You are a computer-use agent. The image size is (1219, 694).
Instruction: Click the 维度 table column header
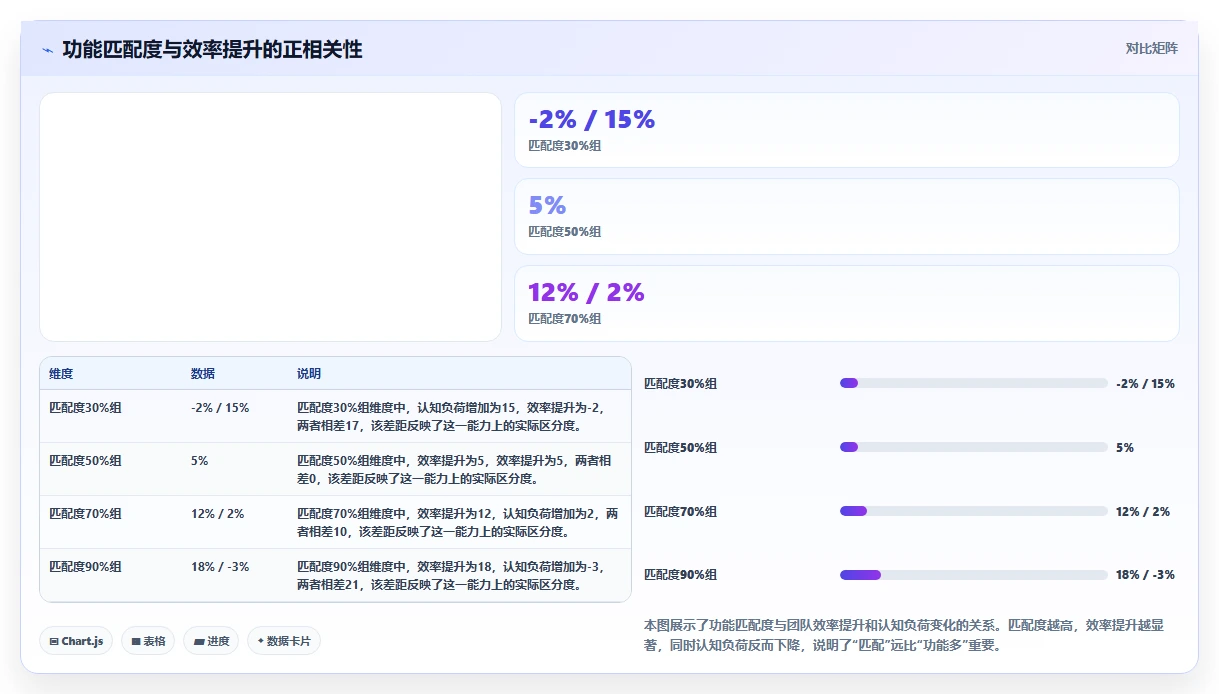[61, 374]
